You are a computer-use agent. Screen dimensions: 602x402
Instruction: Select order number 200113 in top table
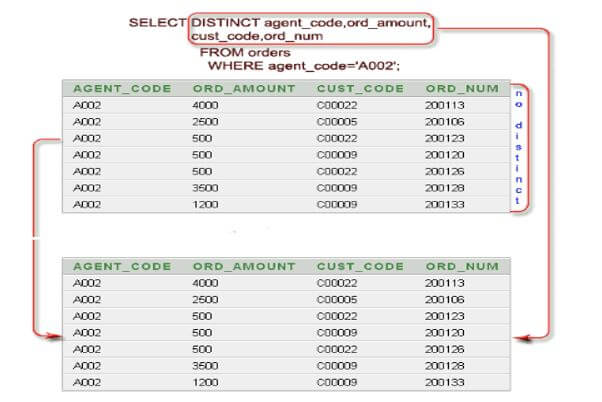point(442,104)
